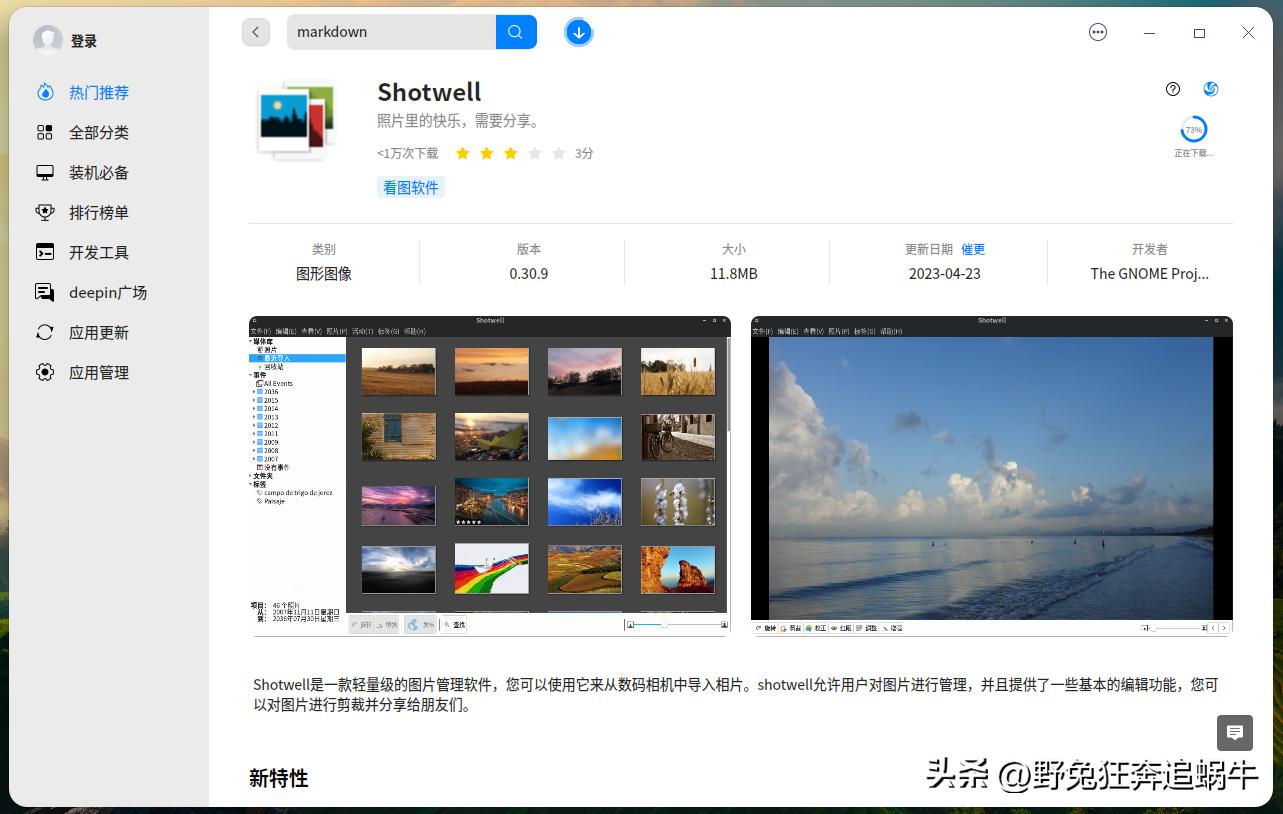This screenshot has width=1283, height=814.
Task: Open the feedback comment bubble icon
Action: 1235,733
